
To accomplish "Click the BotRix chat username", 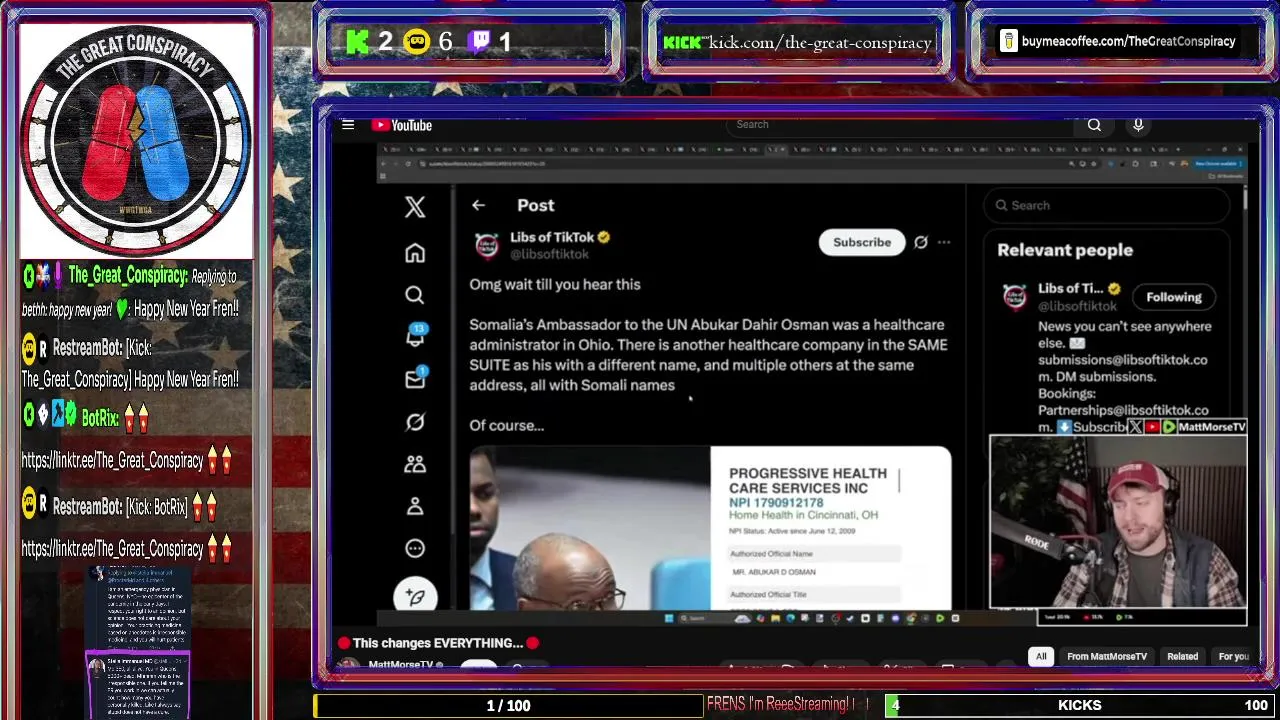I will pos(100,419).
